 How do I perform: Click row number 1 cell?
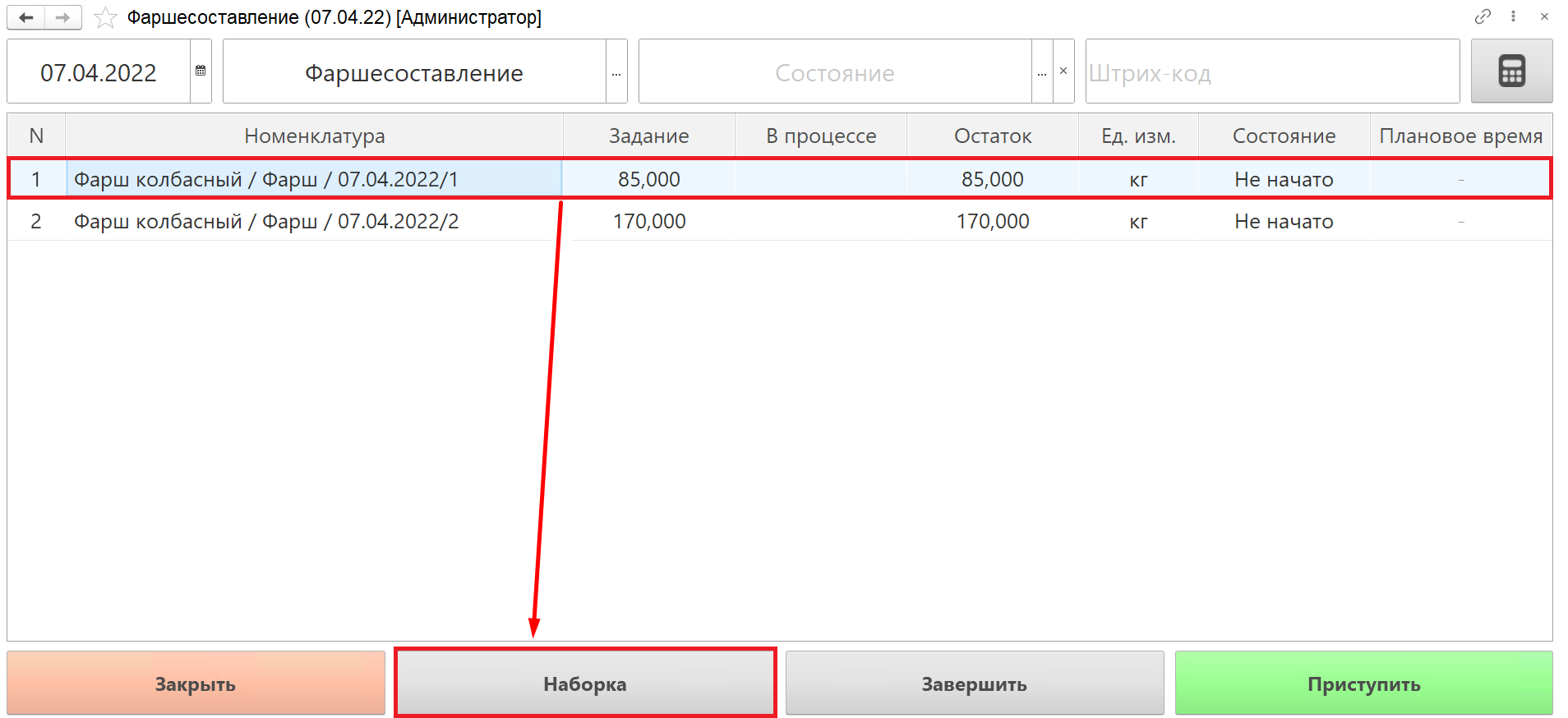coord(36,179)
